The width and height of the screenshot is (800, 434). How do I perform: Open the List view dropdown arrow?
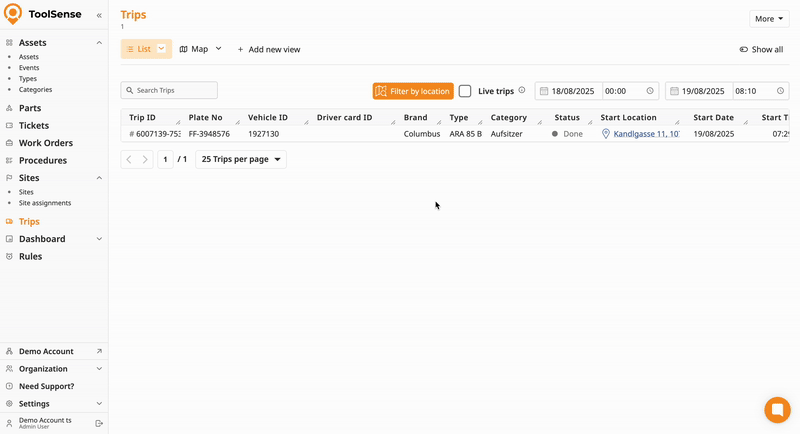coord(161,48)
